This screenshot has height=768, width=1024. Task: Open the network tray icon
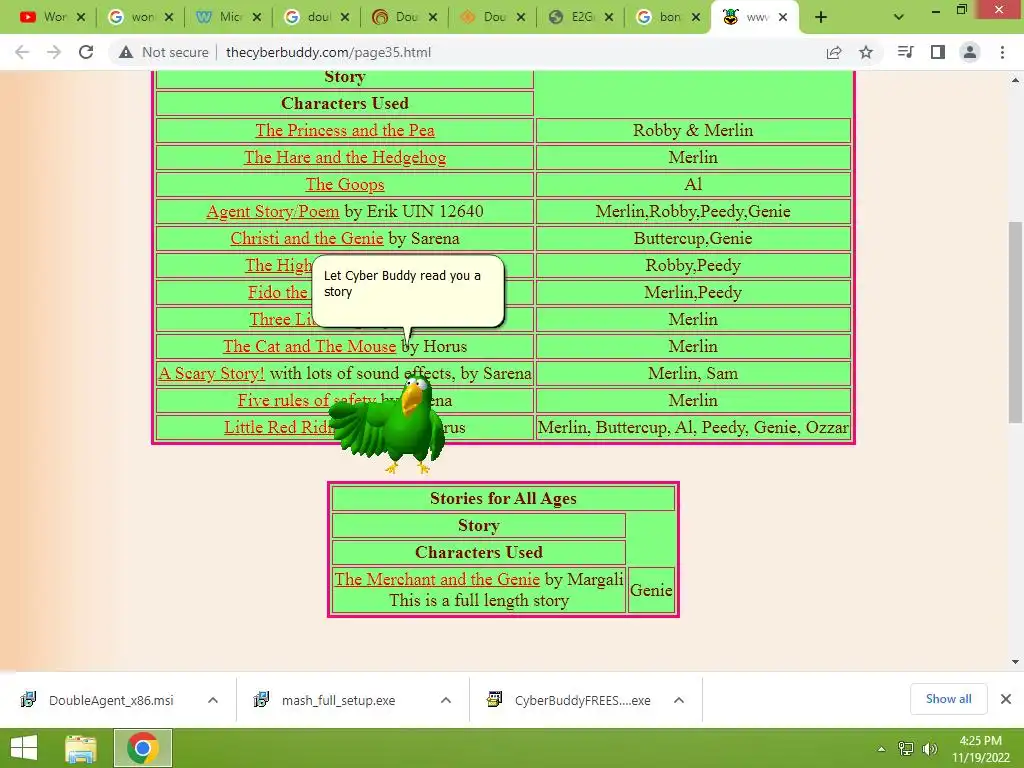click(x=906, y=749)
